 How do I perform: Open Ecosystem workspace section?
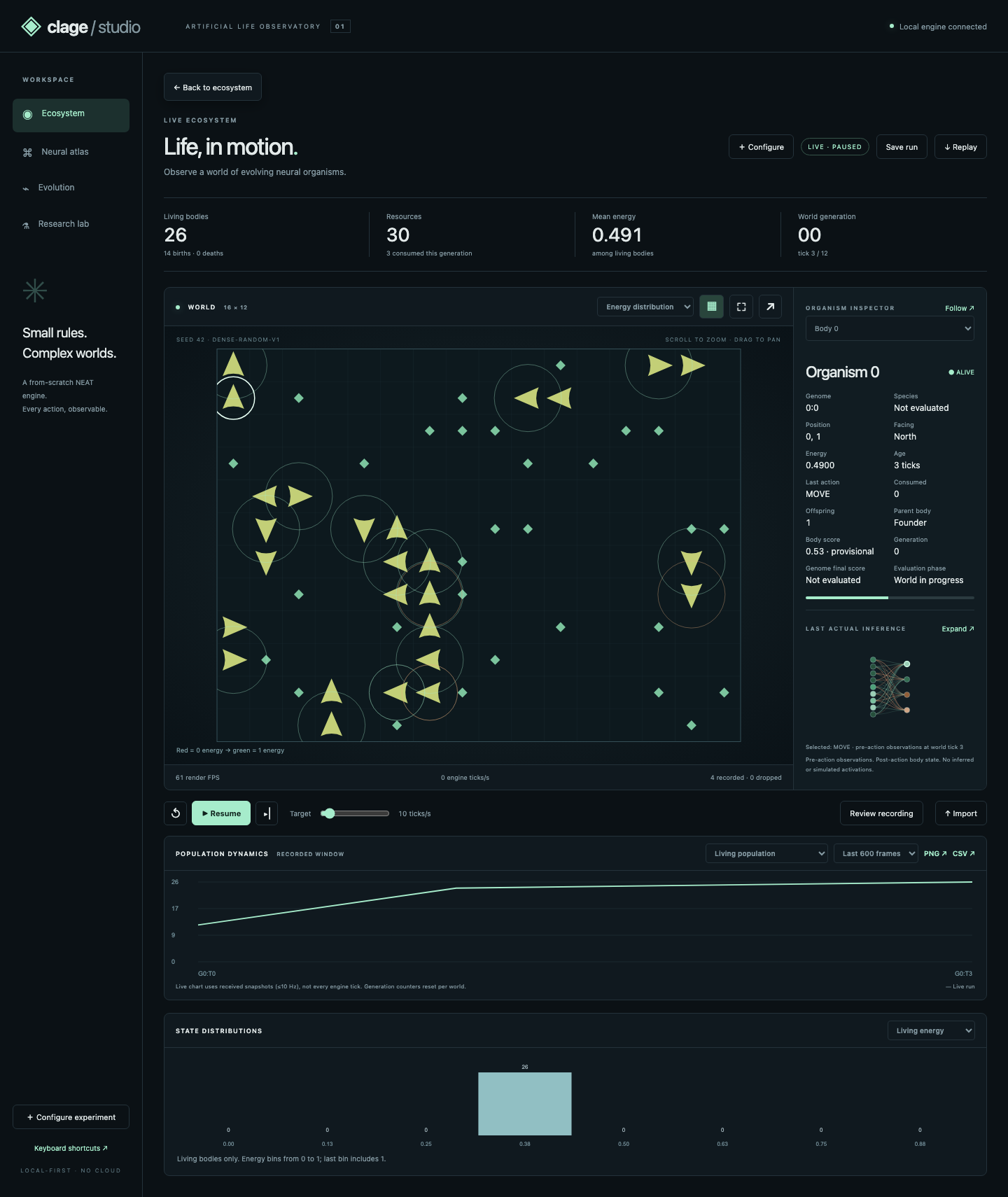[71, 115]
